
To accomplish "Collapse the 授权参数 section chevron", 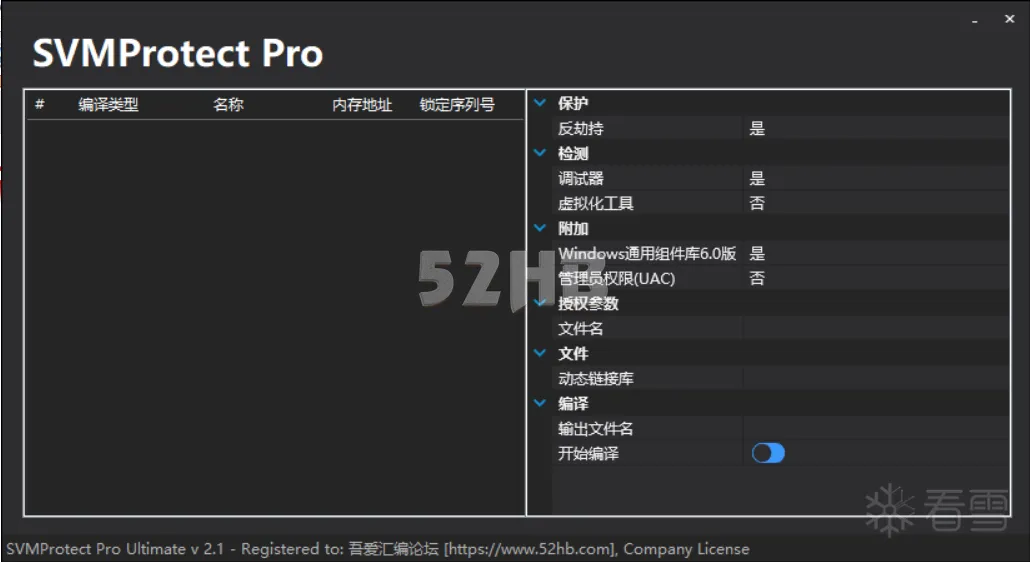I will [x=540, y=303].
